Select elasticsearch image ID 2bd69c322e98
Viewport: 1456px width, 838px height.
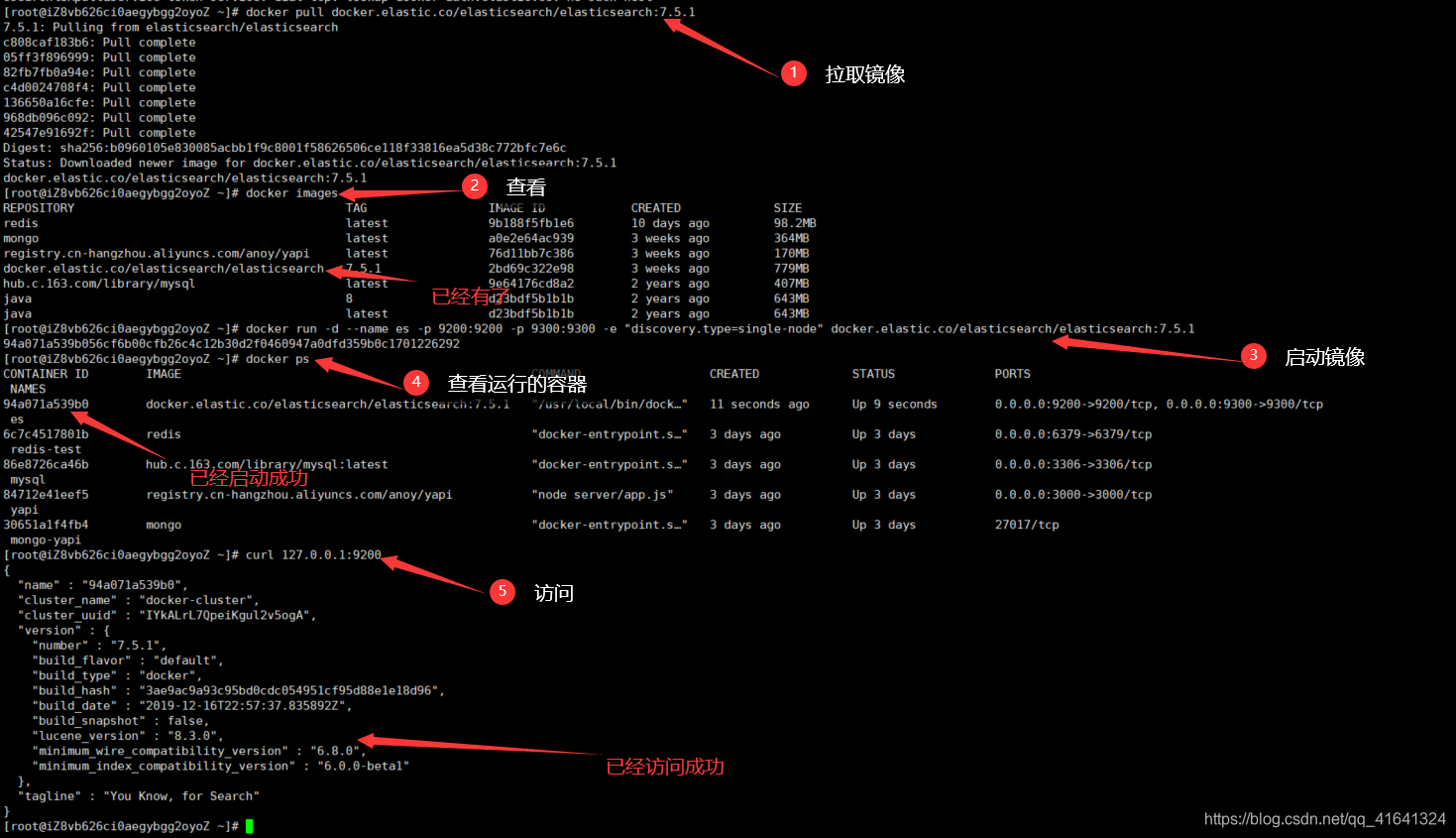click(x=531, y=269)
